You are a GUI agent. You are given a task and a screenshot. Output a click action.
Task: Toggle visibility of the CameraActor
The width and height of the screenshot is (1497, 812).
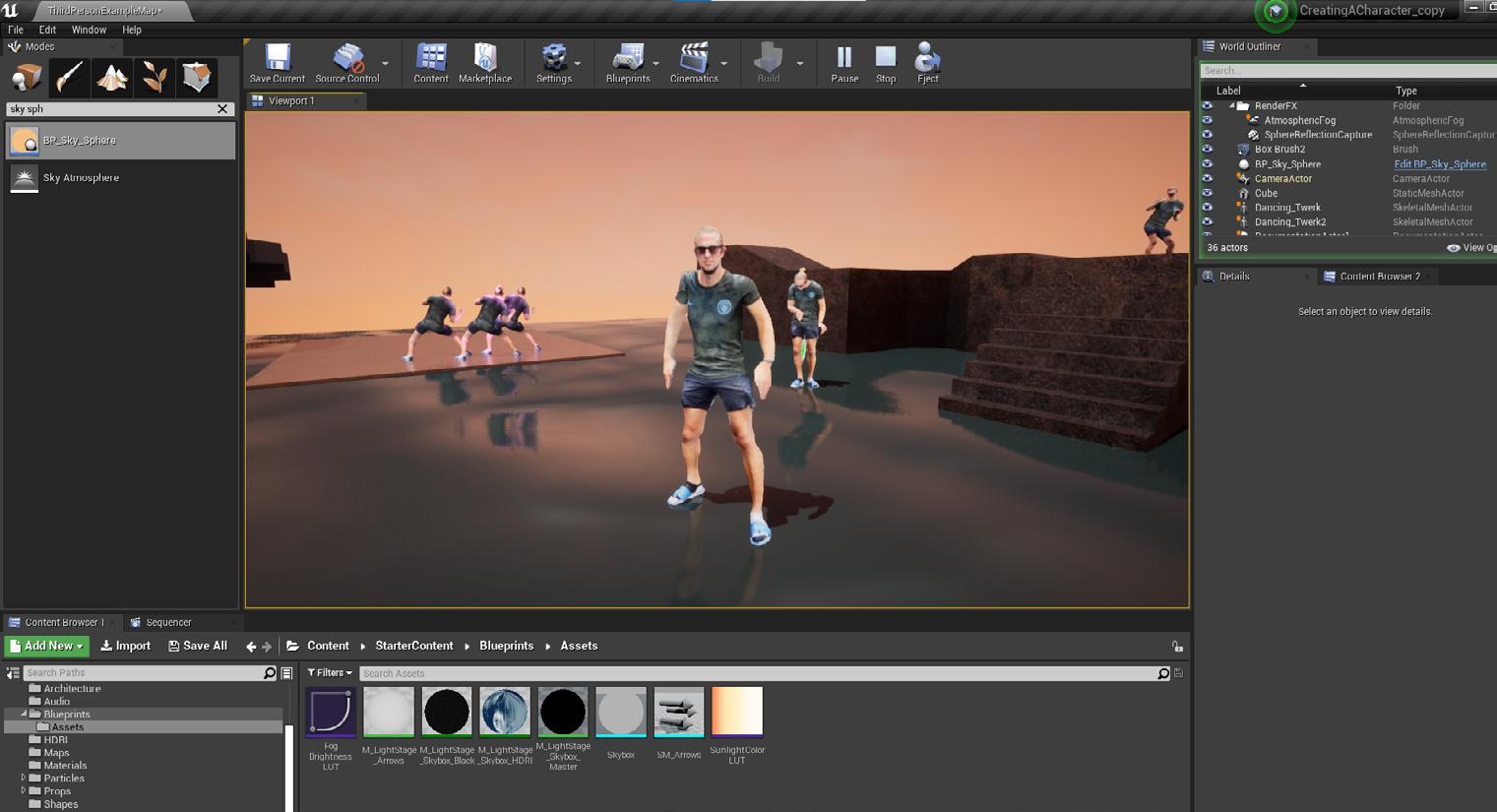pos(1208,179)
